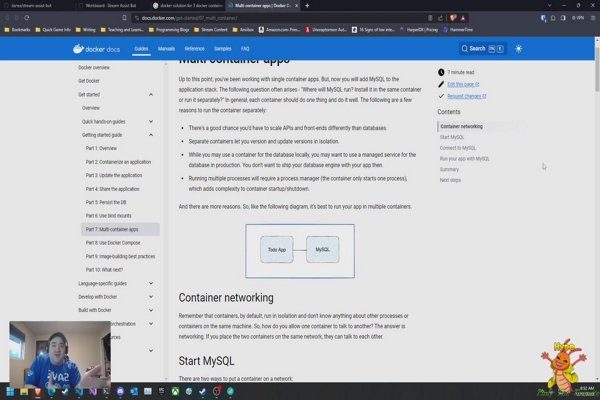Collapse the Getting started guide chevron

point(151,135)
